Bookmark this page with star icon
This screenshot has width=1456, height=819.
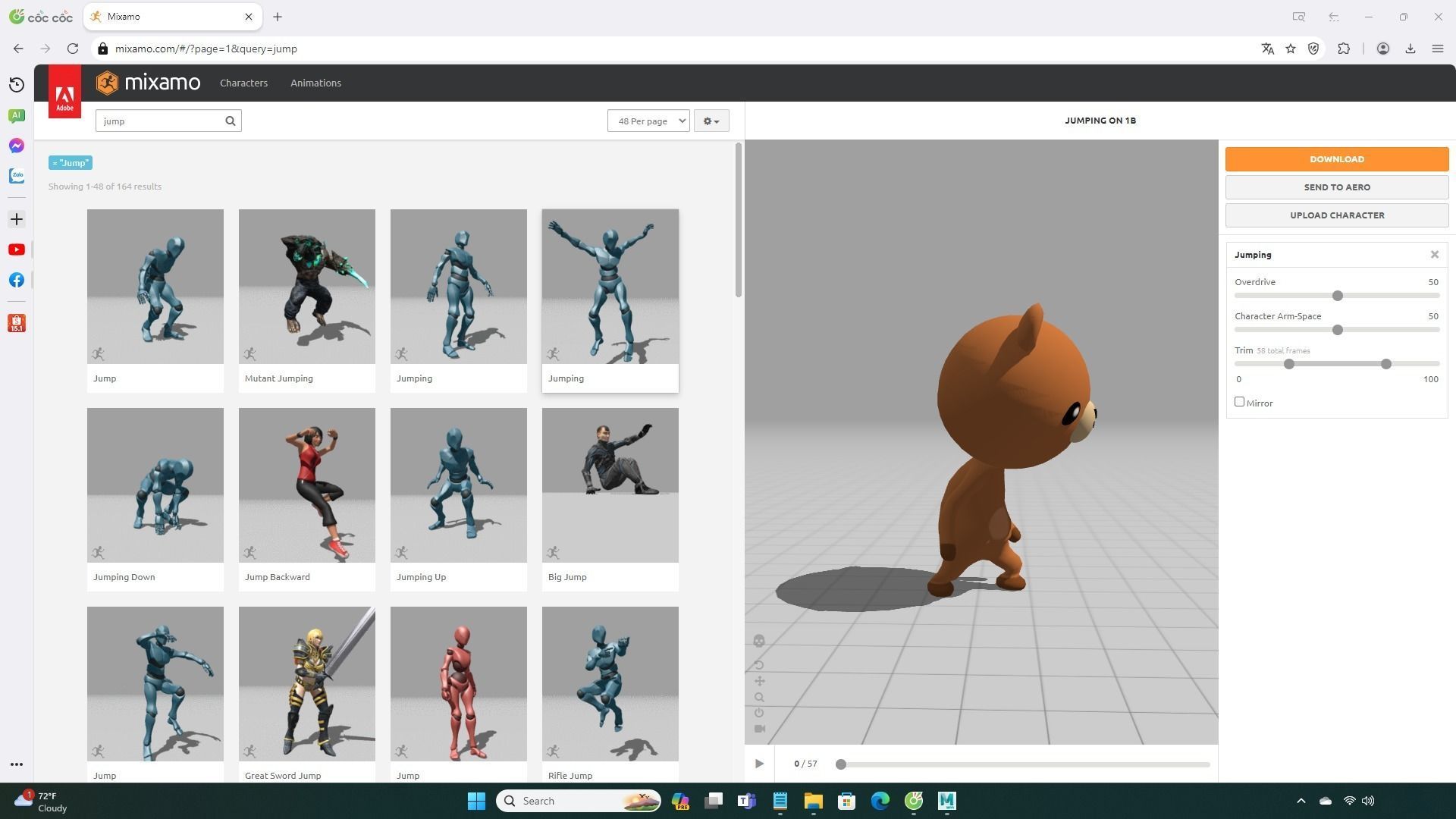pyautogui.click(x=1291, y=49)
